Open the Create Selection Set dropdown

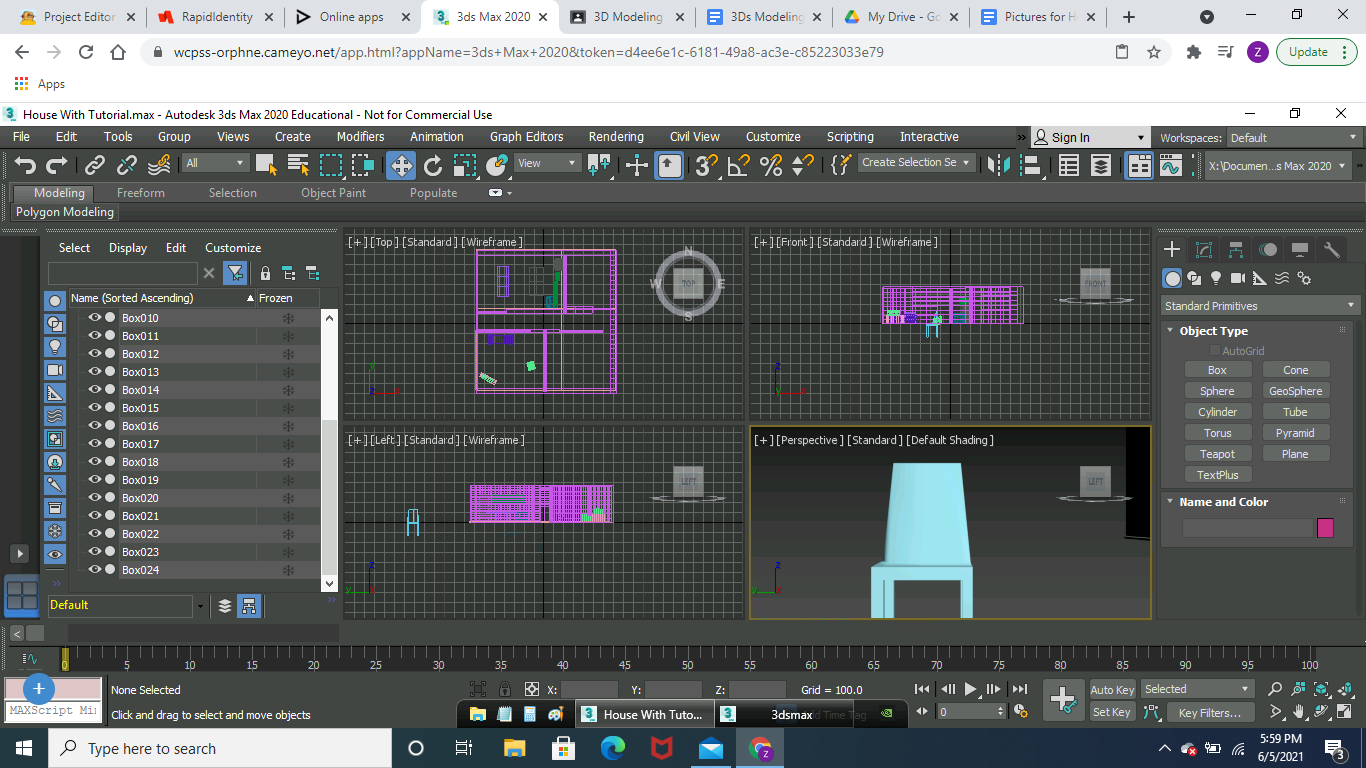916,162
